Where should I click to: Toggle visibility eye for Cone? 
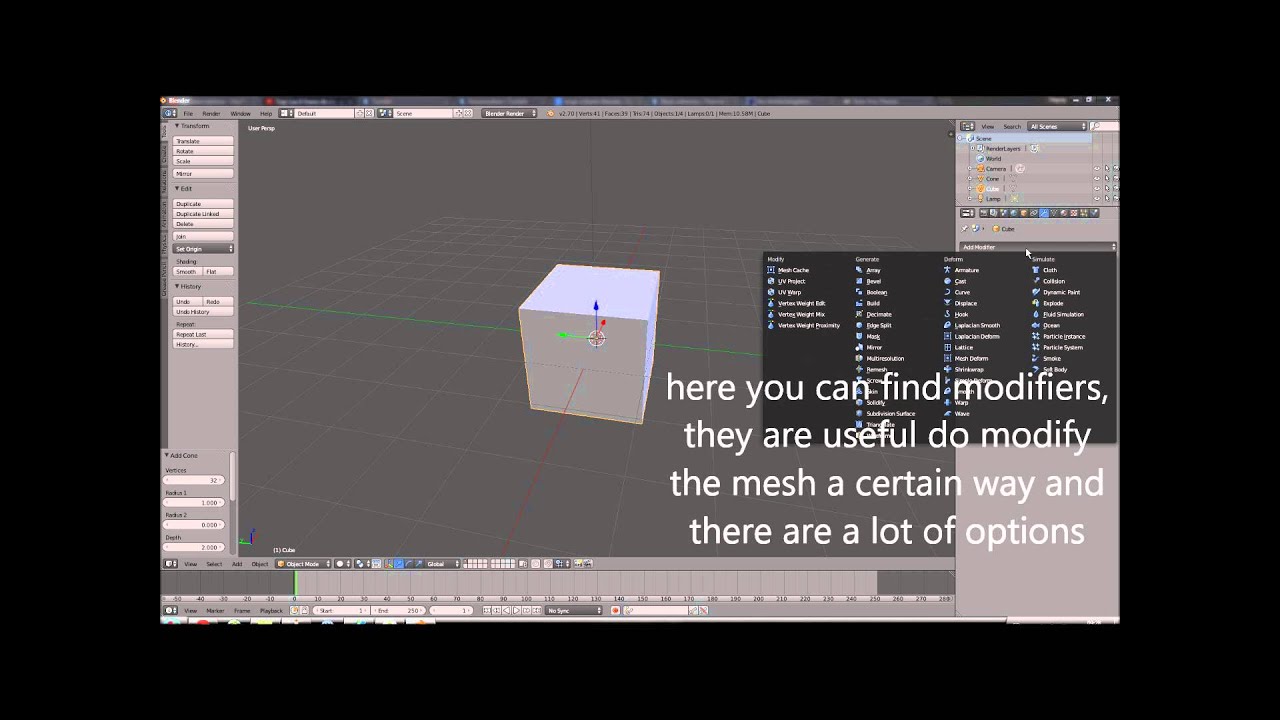[1097, 179]
